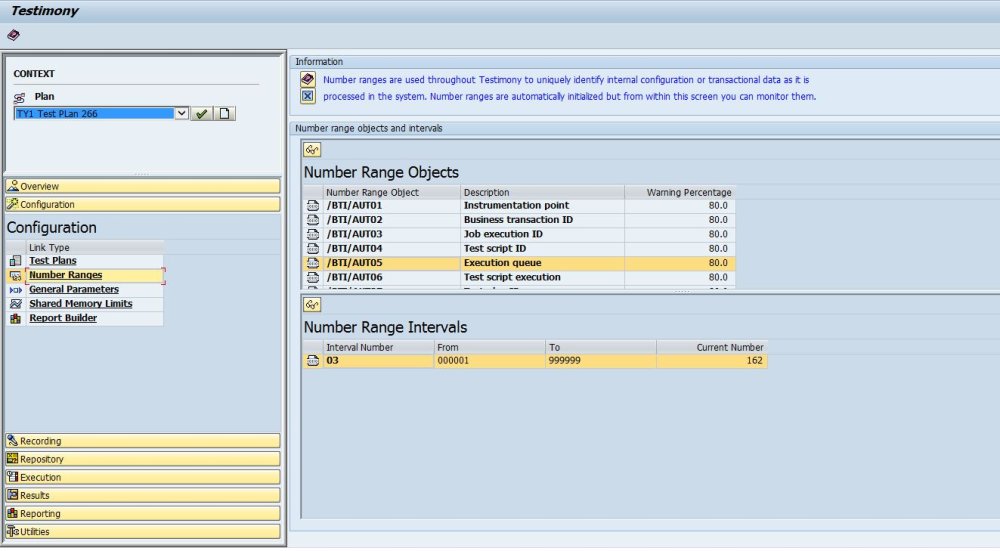Open the General Parameters link
The height and width of the screenshot is (551, 1000).
tap(74, 290)
